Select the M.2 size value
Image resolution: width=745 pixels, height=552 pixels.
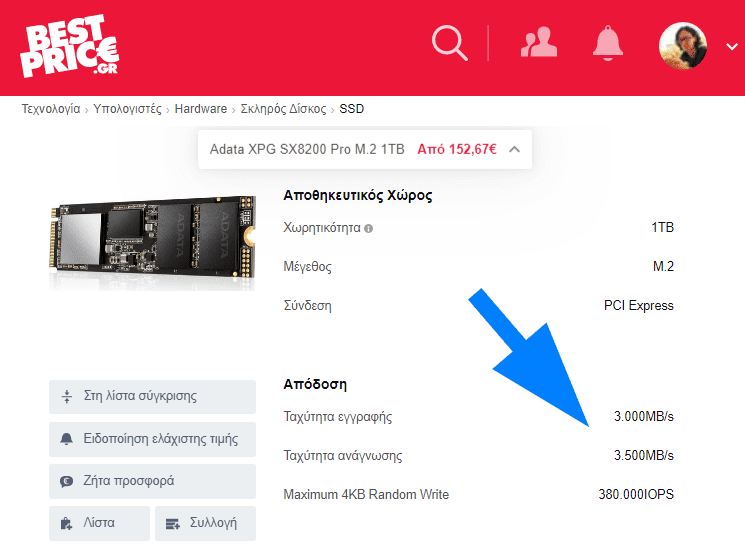coord(663,266)
